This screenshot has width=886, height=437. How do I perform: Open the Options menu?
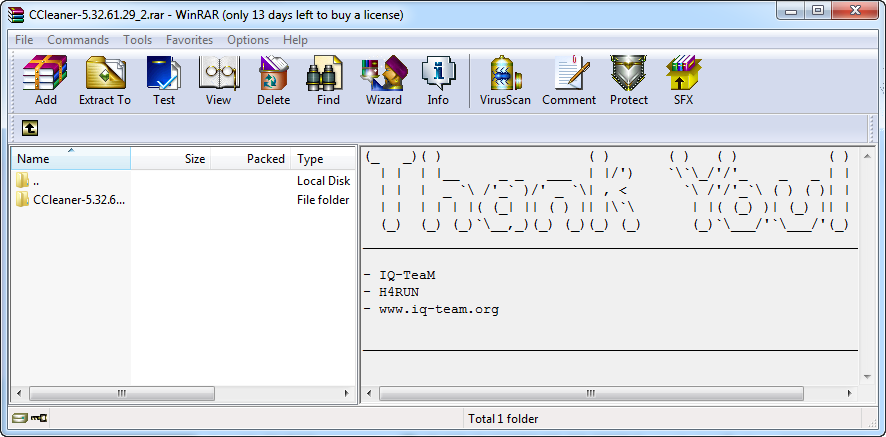248,40
